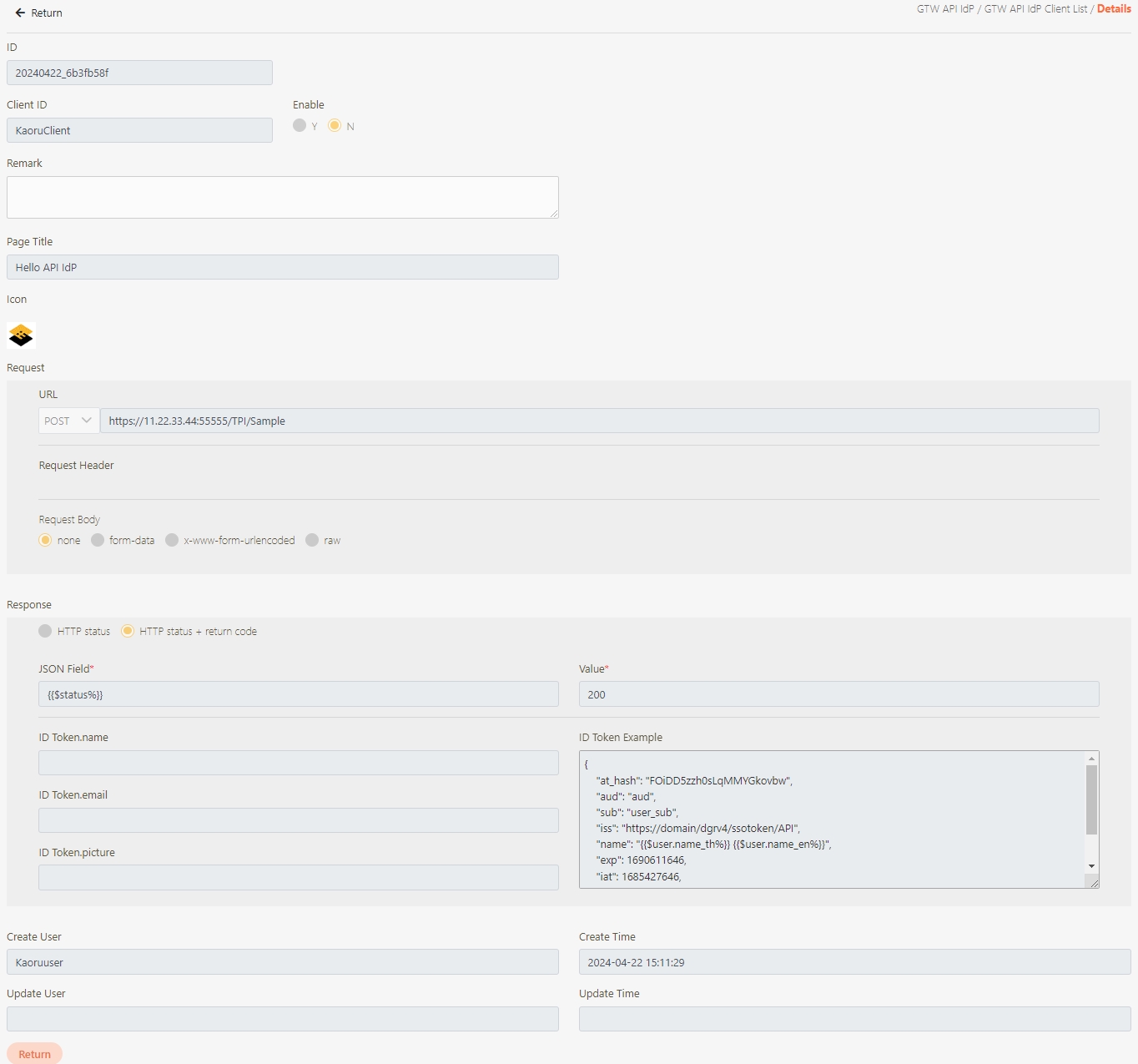1138x1064 pixels.
Task: Select the Enable Y radio button
Action: pos(300,126)
